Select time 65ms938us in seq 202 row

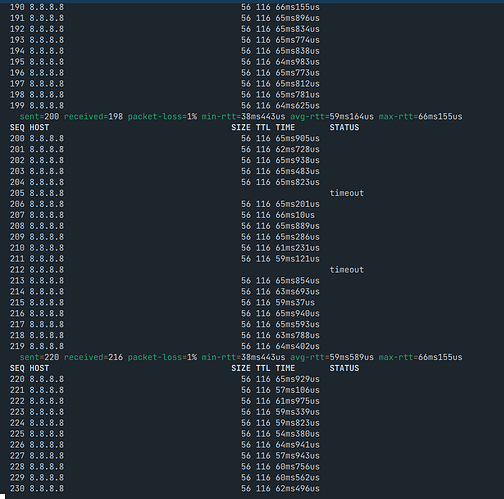(297, 160)
